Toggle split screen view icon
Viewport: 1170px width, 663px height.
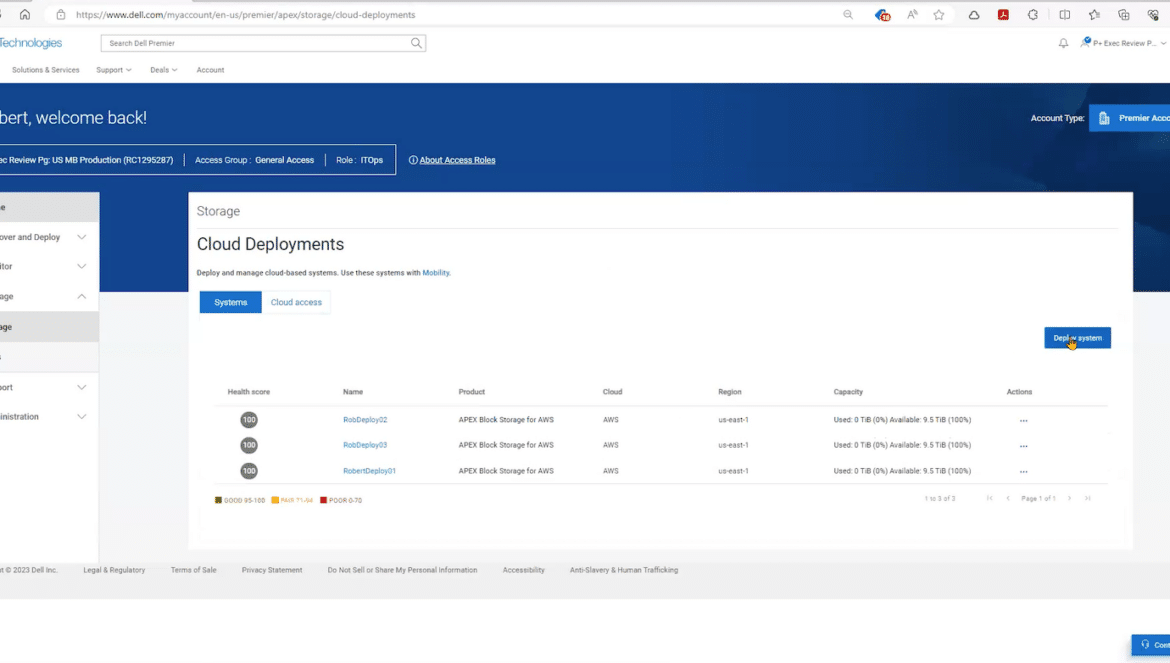coord(1065,14)
